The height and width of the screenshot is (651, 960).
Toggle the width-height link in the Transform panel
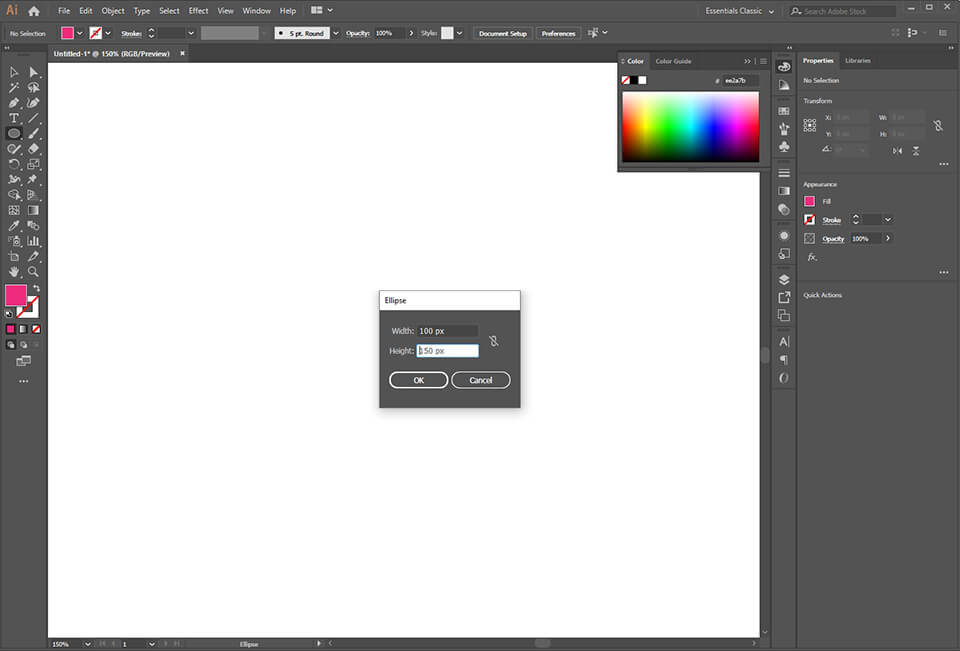[x=937, y=126]
